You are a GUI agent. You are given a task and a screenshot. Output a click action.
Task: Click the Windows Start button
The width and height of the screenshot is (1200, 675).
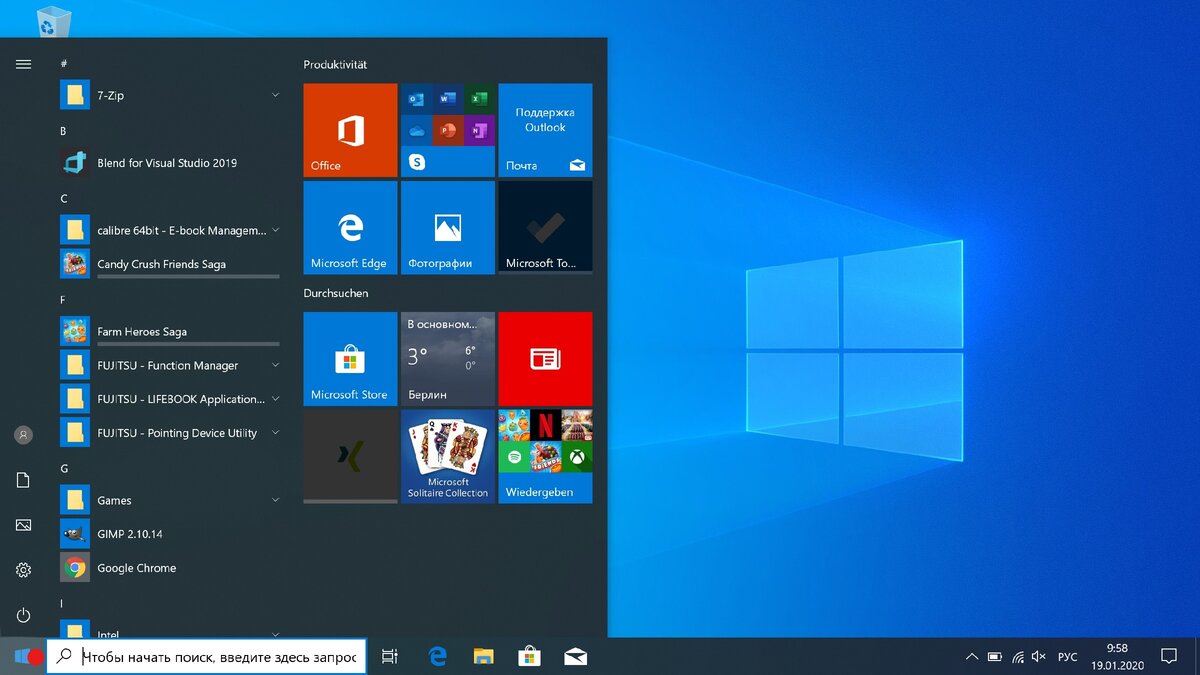click(x=23, y=656)
